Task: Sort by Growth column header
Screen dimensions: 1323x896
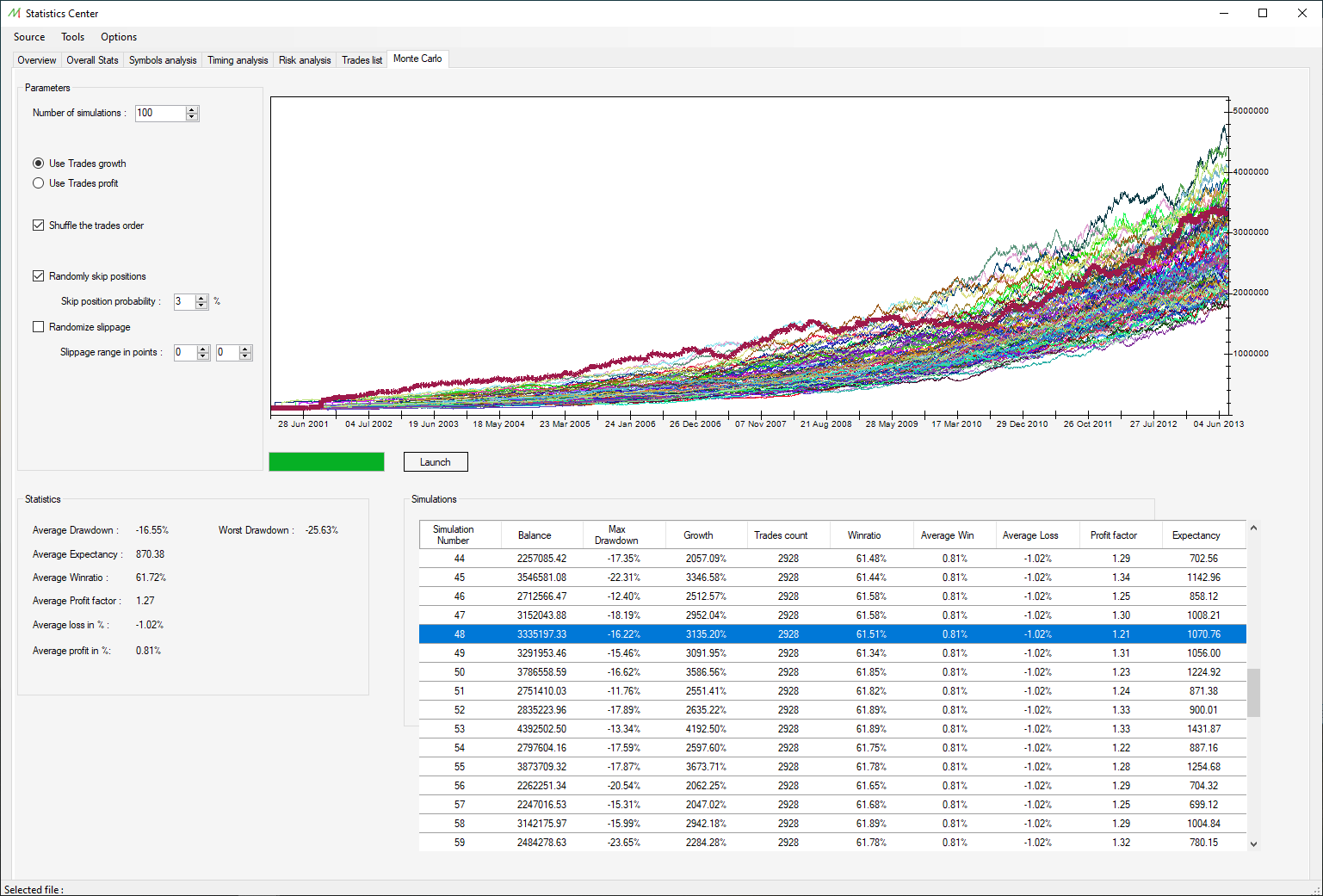Action: 706,535
